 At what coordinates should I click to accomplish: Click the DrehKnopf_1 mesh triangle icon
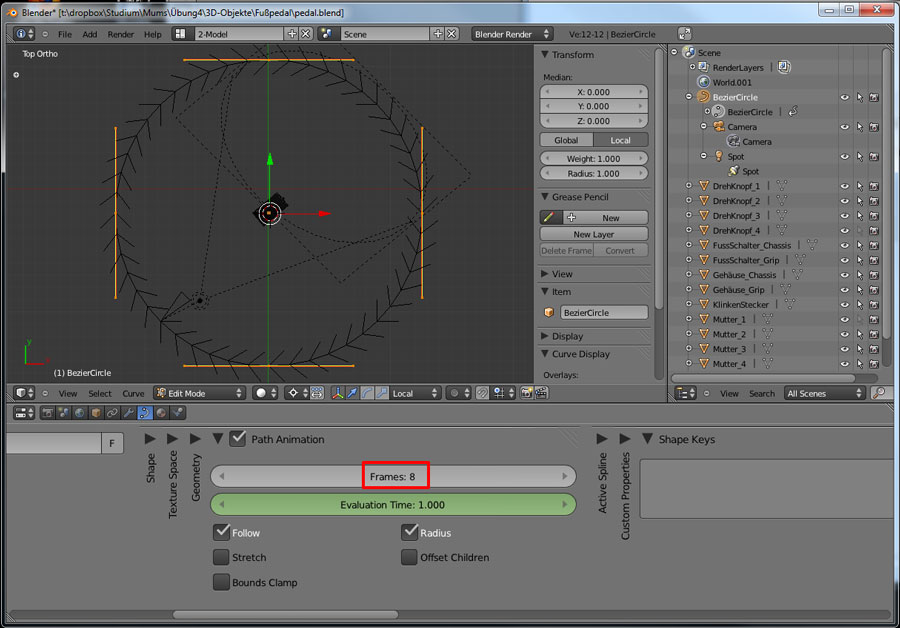click(x=703, y=186)
